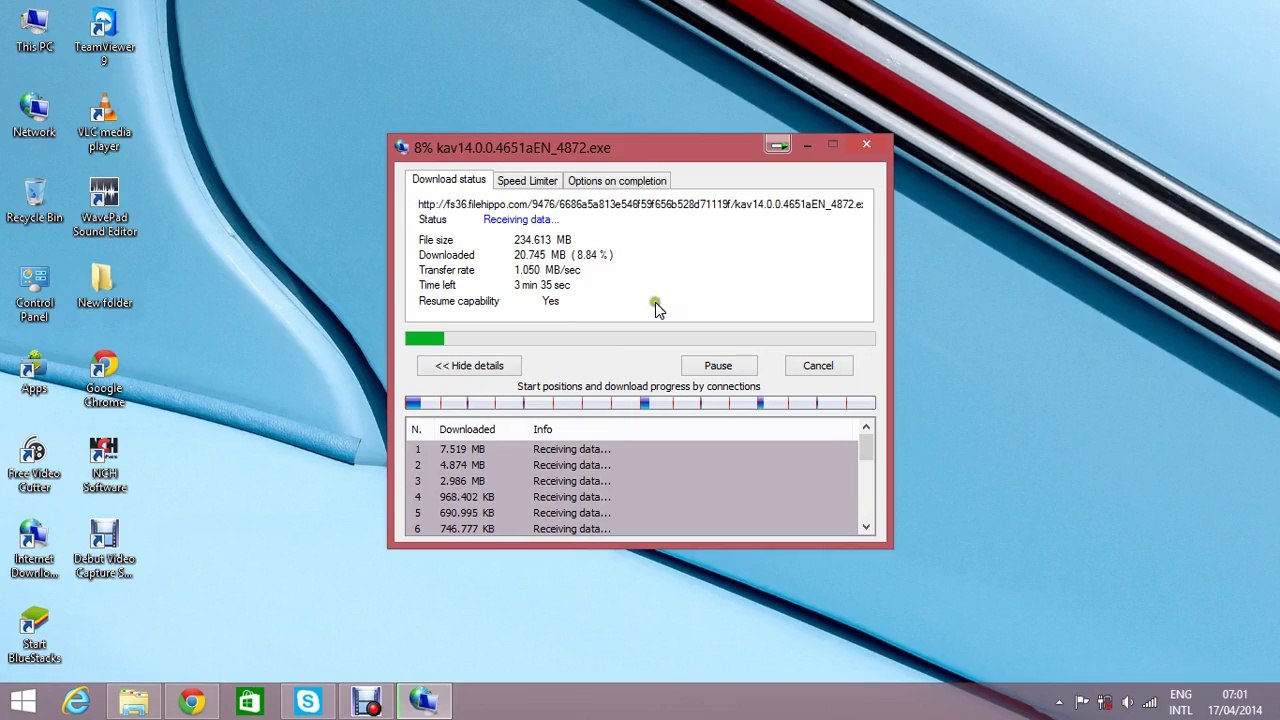Click the connections progress segment bar
1280x720 pixels.
coord(640,403)
